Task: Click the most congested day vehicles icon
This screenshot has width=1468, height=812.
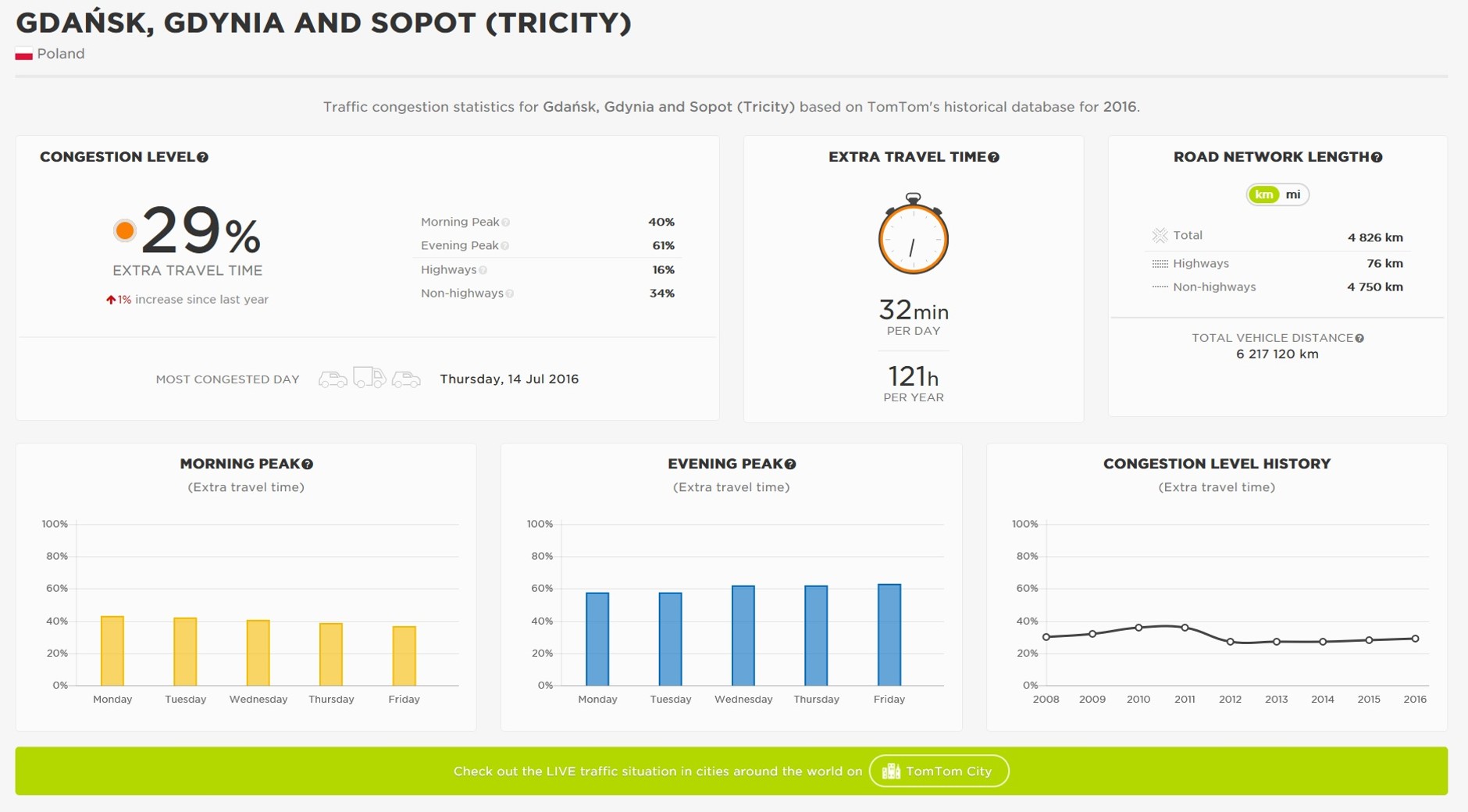Action: (369, 379)
